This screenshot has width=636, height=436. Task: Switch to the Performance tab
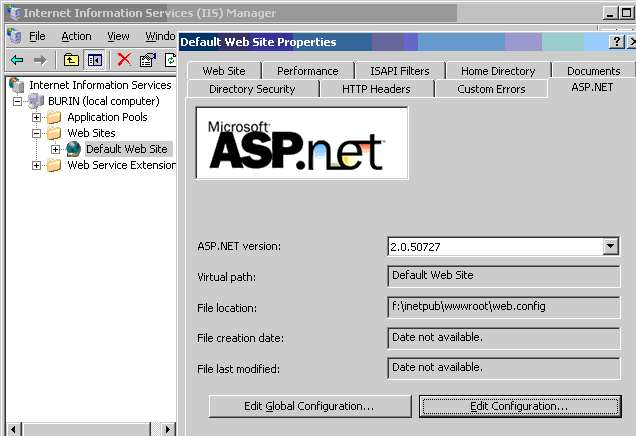tap(307, 71)
